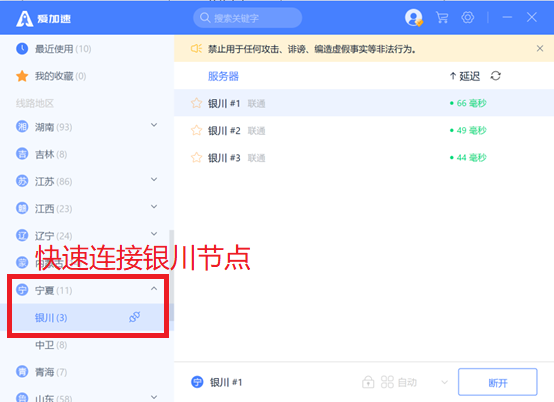
Task: Click the 赣 badge icon for 江西
Action: [x=22, y=208]
